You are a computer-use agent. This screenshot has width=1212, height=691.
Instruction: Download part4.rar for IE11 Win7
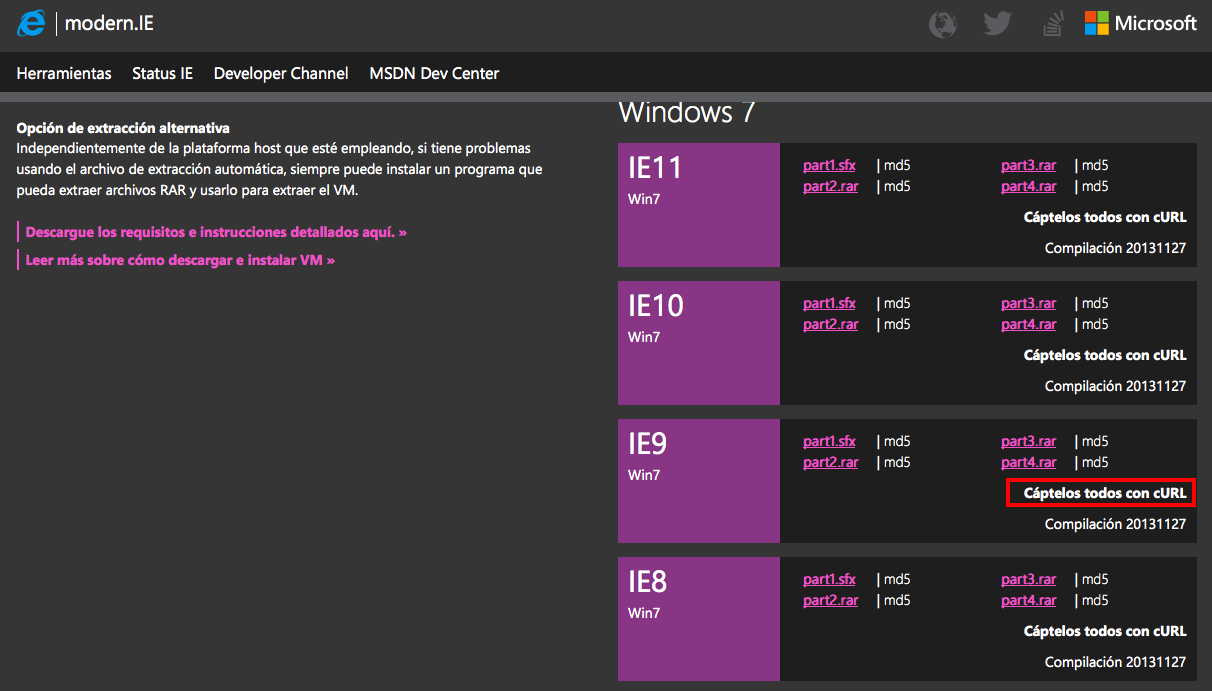point(1028,186)
